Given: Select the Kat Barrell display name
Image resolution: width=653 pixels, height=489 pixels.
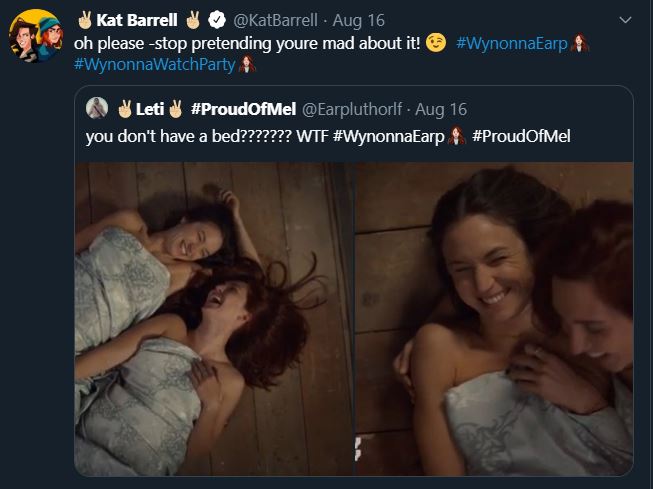Looking at the screenshot, I should point(136,19).
